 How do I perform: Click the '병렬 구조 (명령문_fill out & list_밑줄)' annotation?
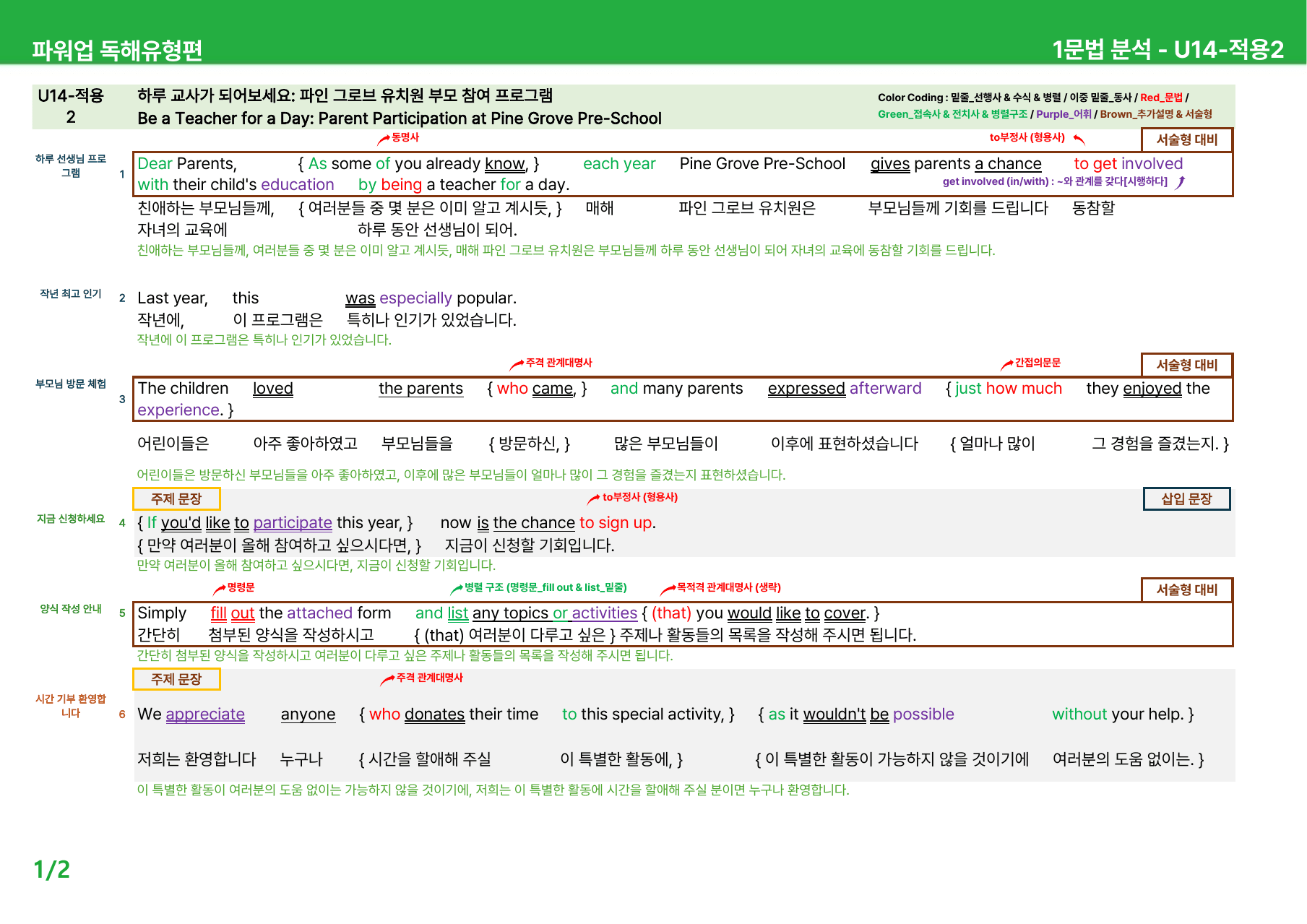pyautogui.click(x=545, y=587)
